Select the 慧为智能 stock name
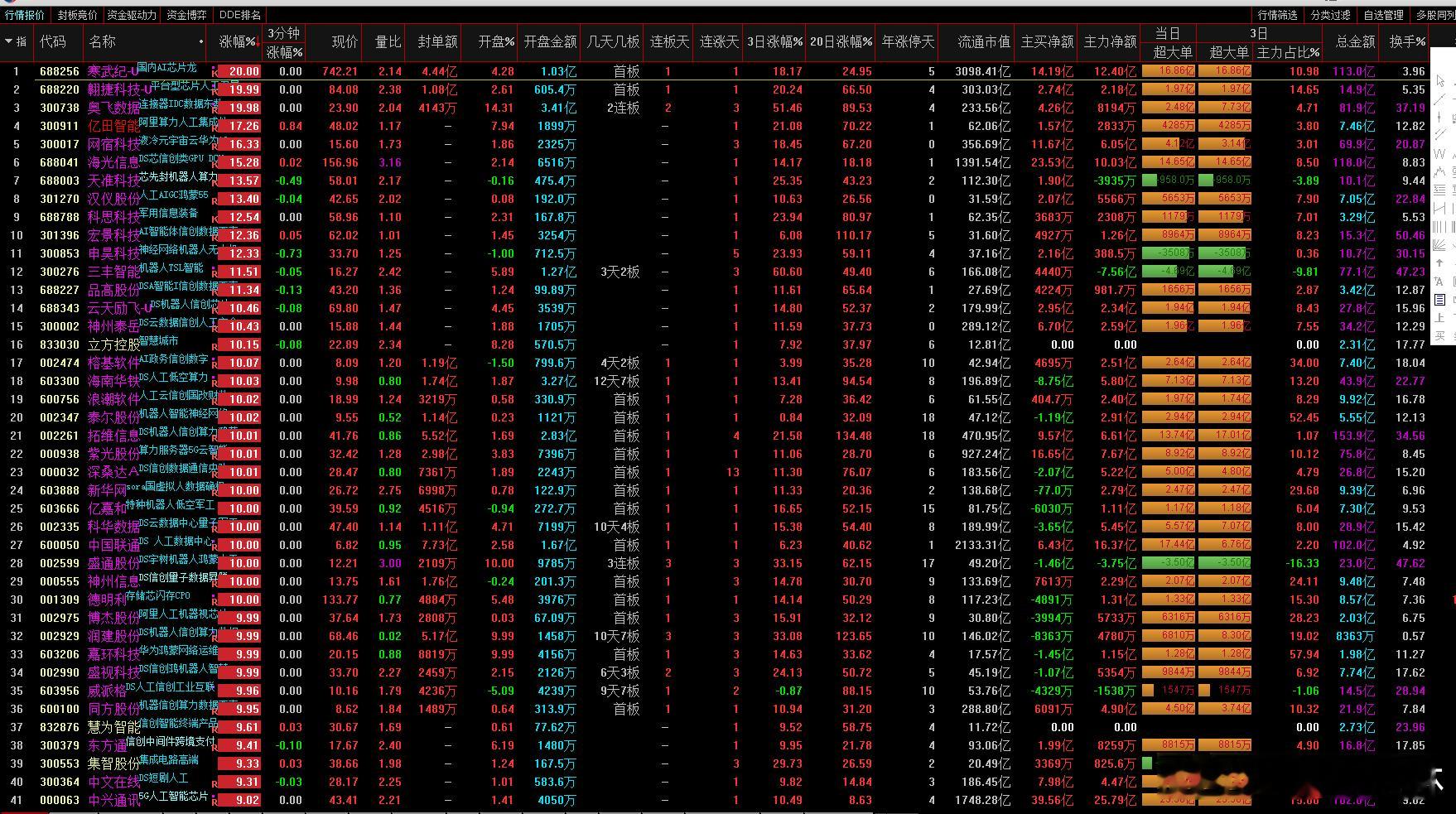The height and width of the screenshot is (814, 1456). tap(113, 727)
